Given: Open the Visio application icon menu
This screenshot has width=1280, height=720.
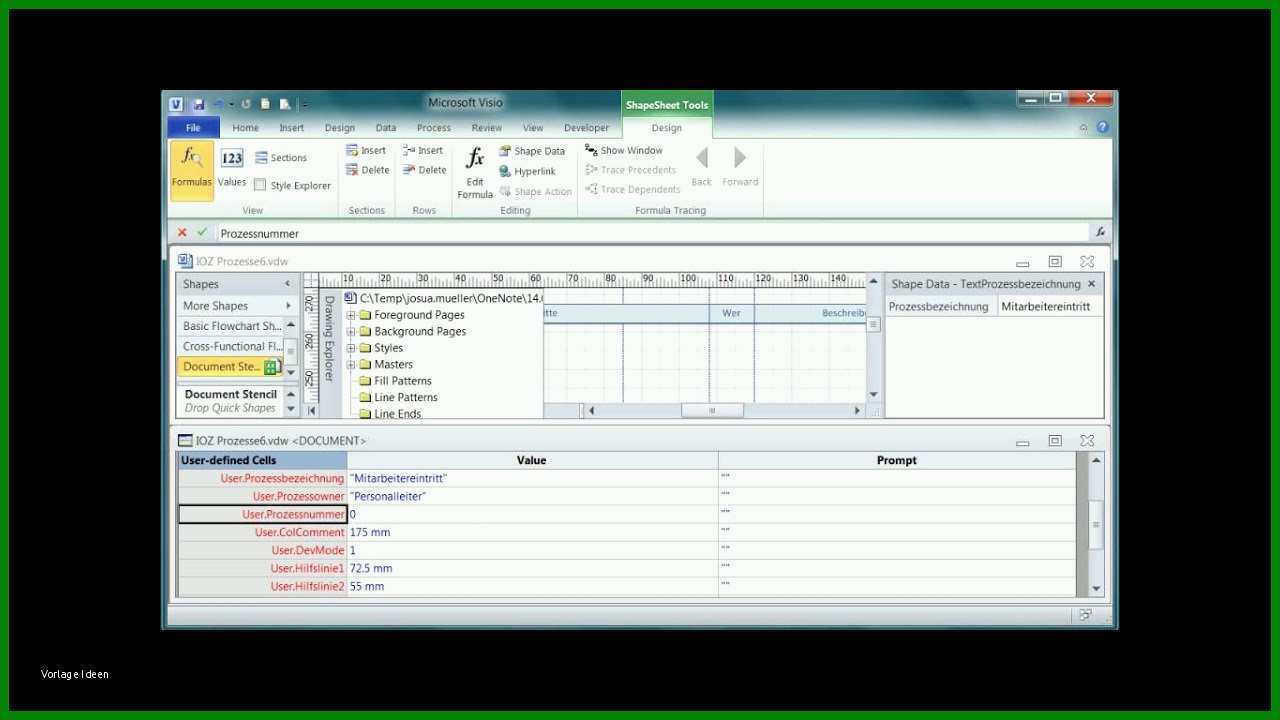Looking at the screenshot, I should 176,104.
